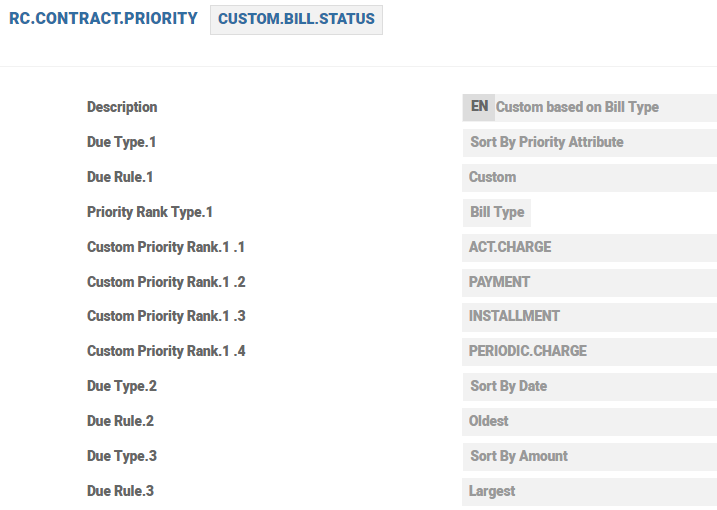Click the 'Priority Rank Type.1' label
The image size is (717, 510).
[150, 212]
